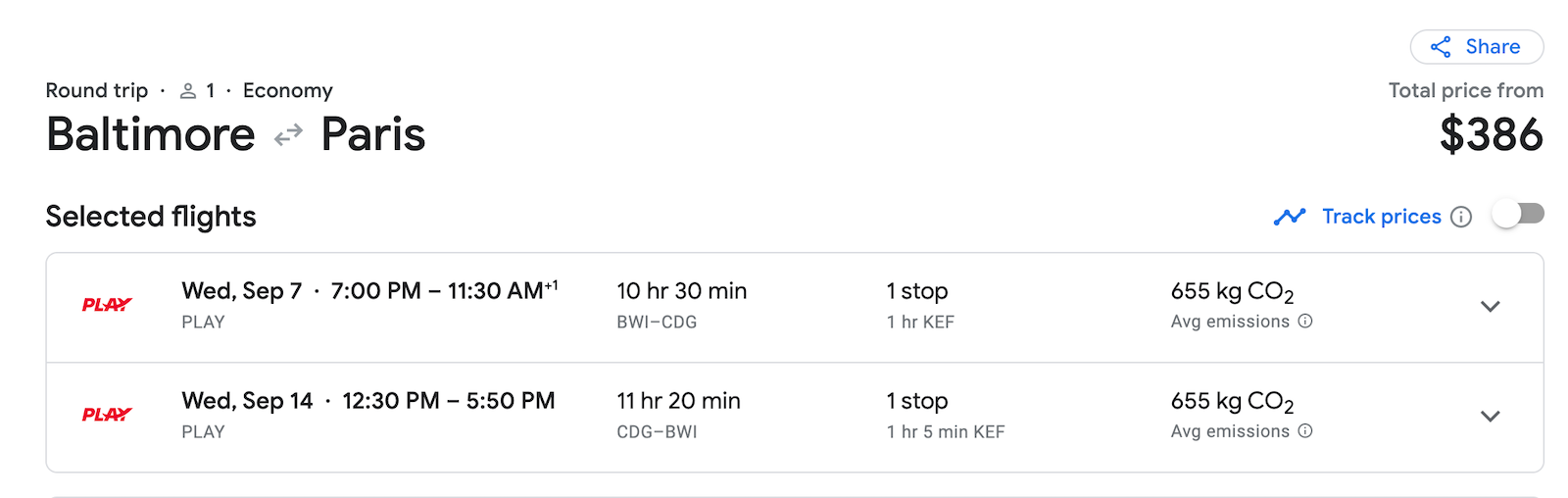Click the Track prices trend line icon
This screenshot has width=1568, height=498.
pyautogui.click(x=1290, y=217)
